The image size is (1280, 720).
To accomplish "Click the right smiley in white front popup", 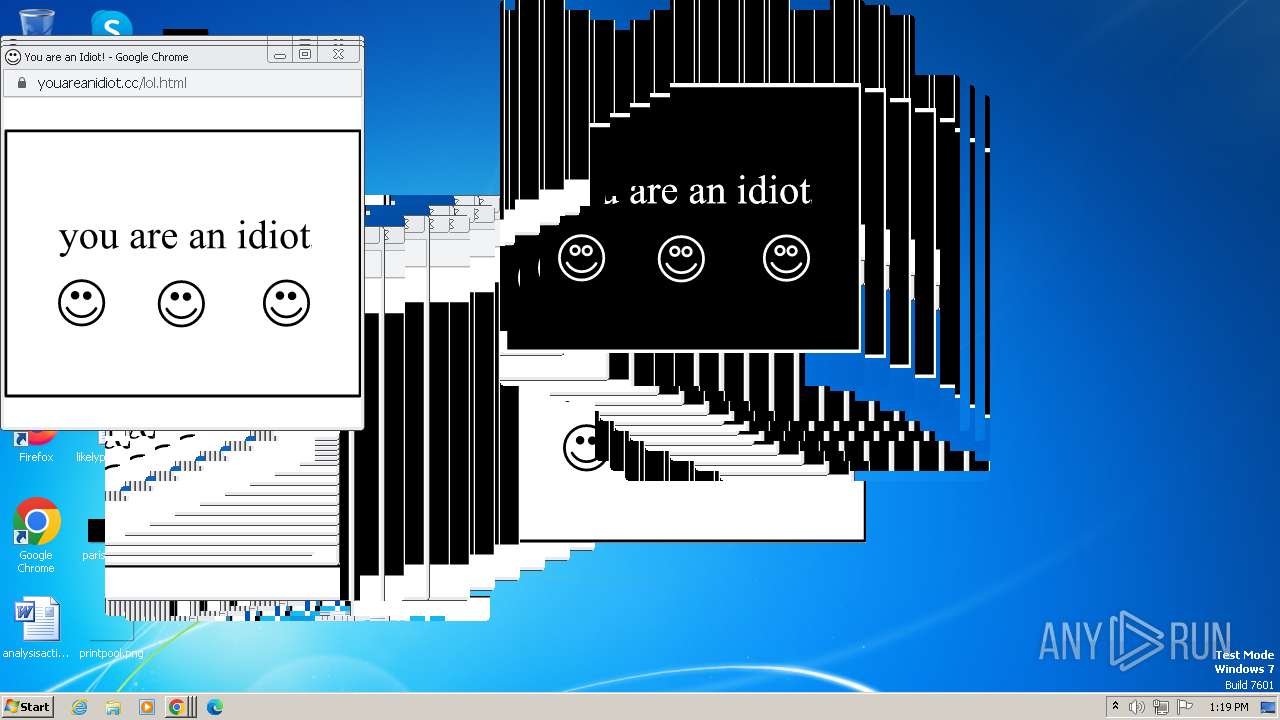I will click(286, 303).
